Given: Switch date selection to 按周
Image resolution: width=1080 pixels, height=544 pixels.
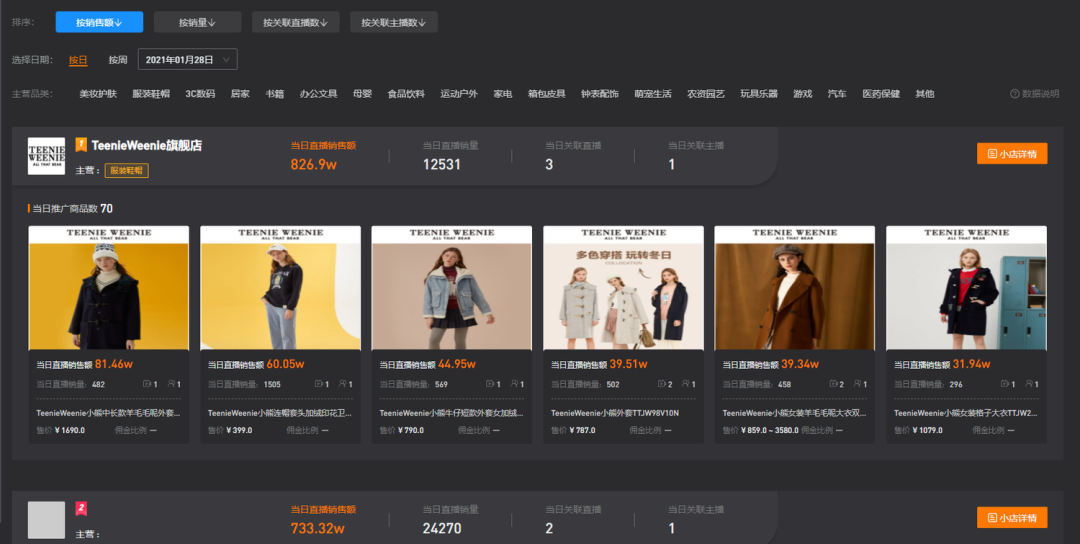Looking at the screenshot, I should coord(118,60).
